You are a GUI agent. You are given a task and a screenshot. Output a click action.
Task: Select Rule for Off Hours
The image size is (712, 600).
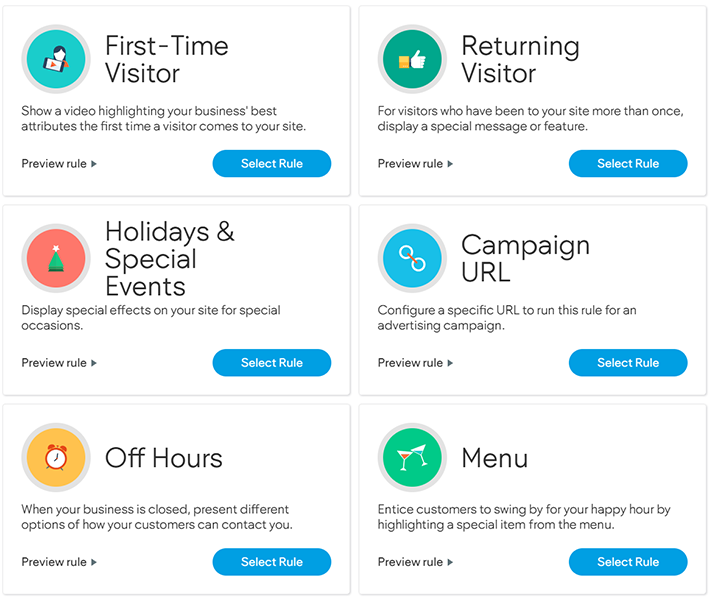(x=271, y=562)
